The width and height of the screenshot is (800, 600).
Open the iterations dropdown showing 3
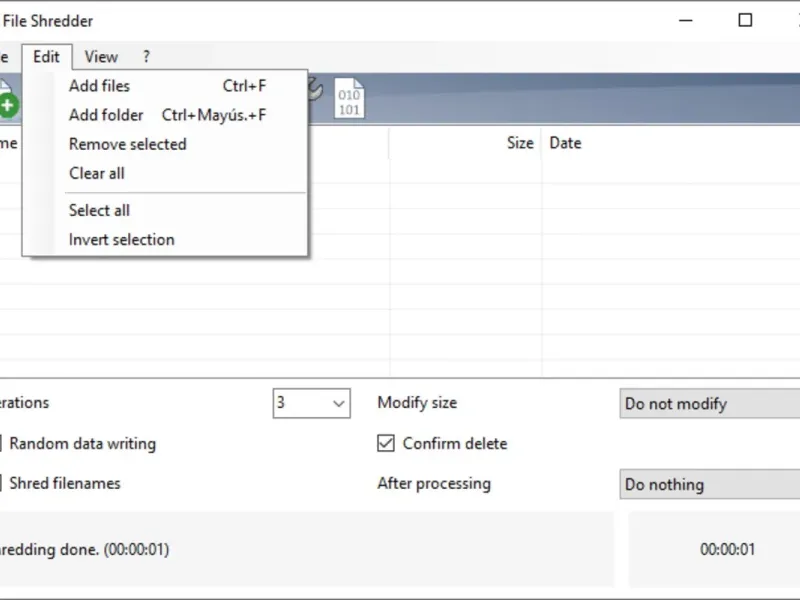point(311,403)
